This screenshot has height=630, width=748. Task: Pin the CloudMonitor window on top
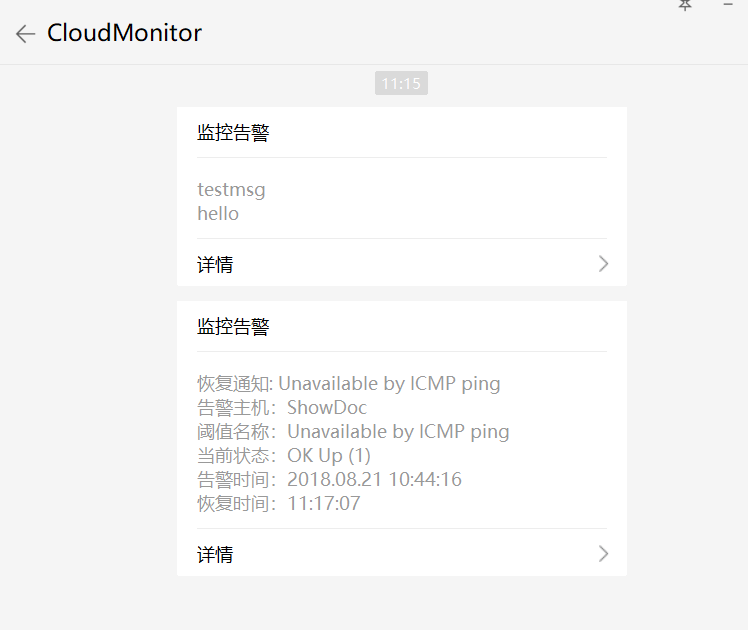click(685, 5)
